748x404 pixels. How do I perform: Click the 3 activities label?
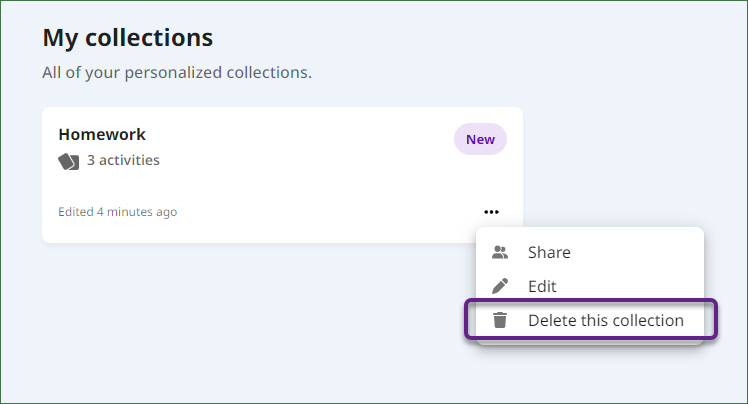(x=123, y=160)
